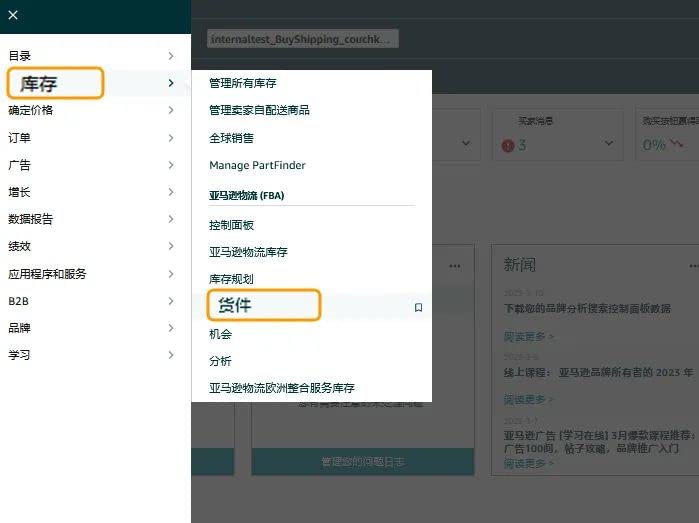
Task: Click the internaltest_BuyShipping account selector
Action: (x=302, y=39)
